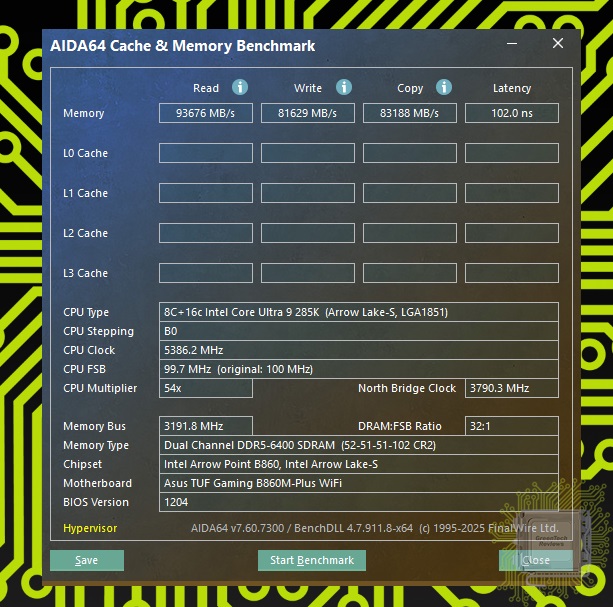The image size is (613, 607).
Task: Click the L3 Cache Read field
Action: pos(206,273)
